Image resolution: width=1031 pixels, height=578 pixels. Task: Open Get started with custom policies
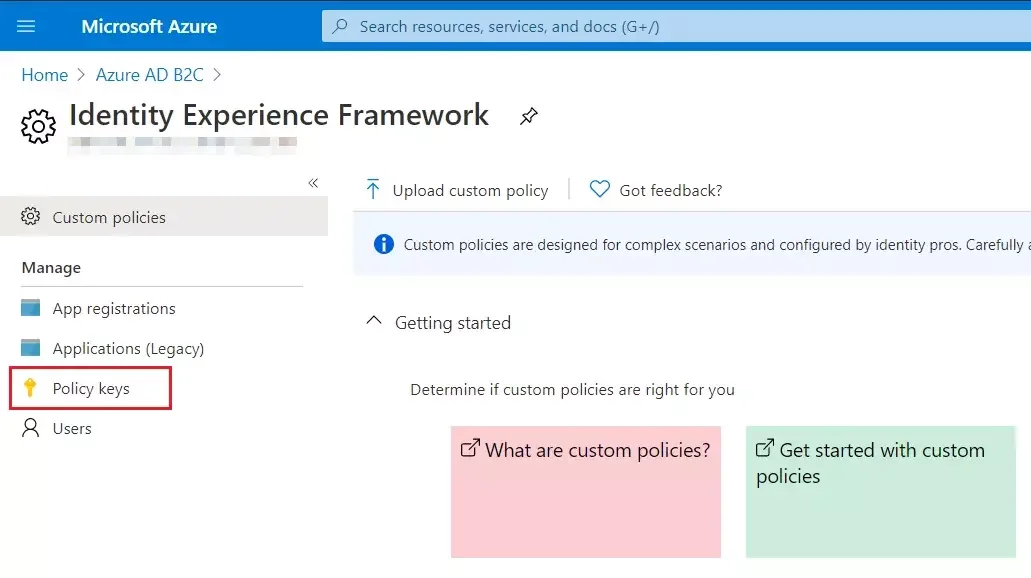click(x=879, y=492)
